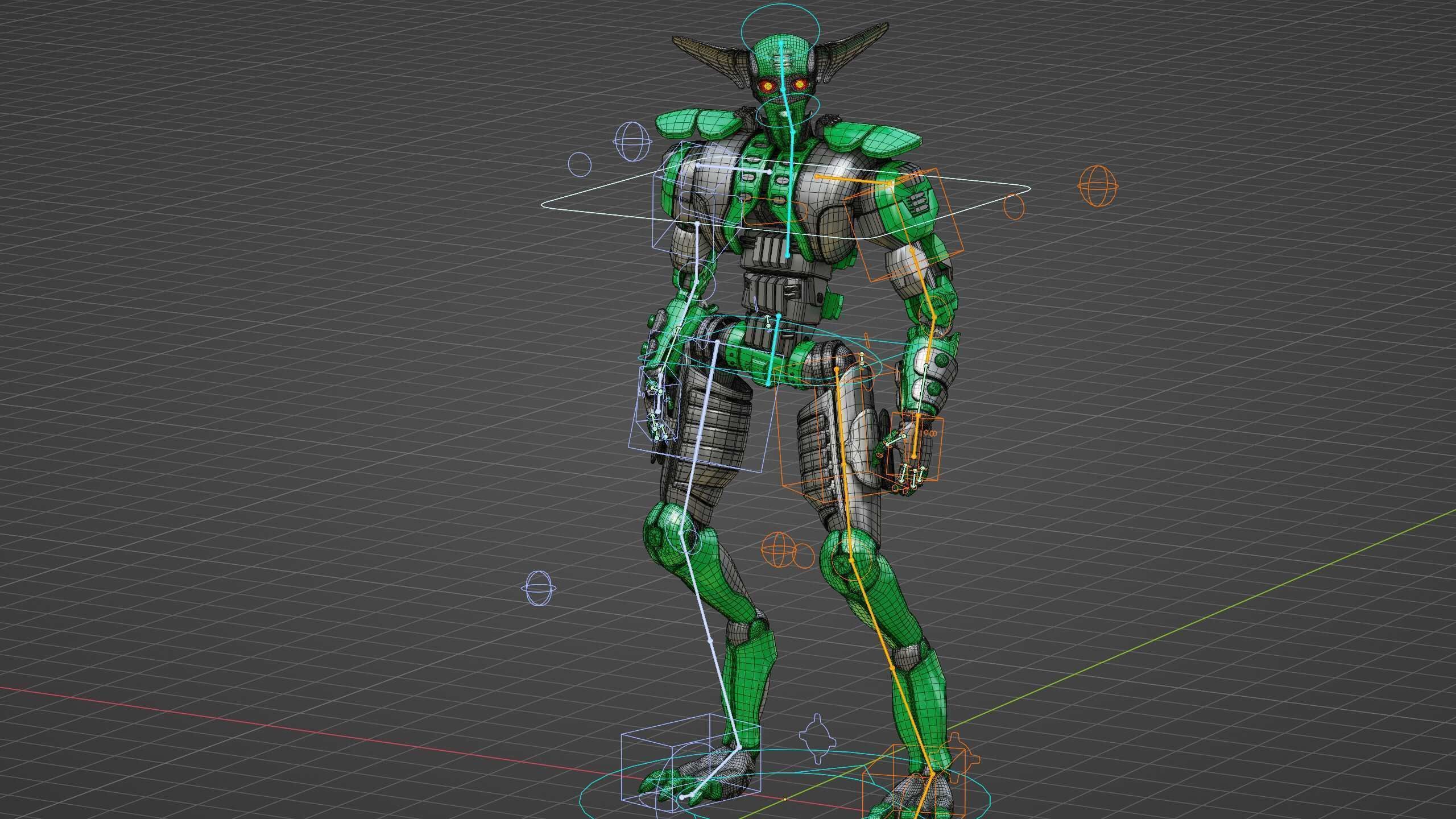Image resolution: width=1456 pixels, height=819 pixels.
Task: Select orange wireframe sphere at far right
Action: coord(1098,186)
